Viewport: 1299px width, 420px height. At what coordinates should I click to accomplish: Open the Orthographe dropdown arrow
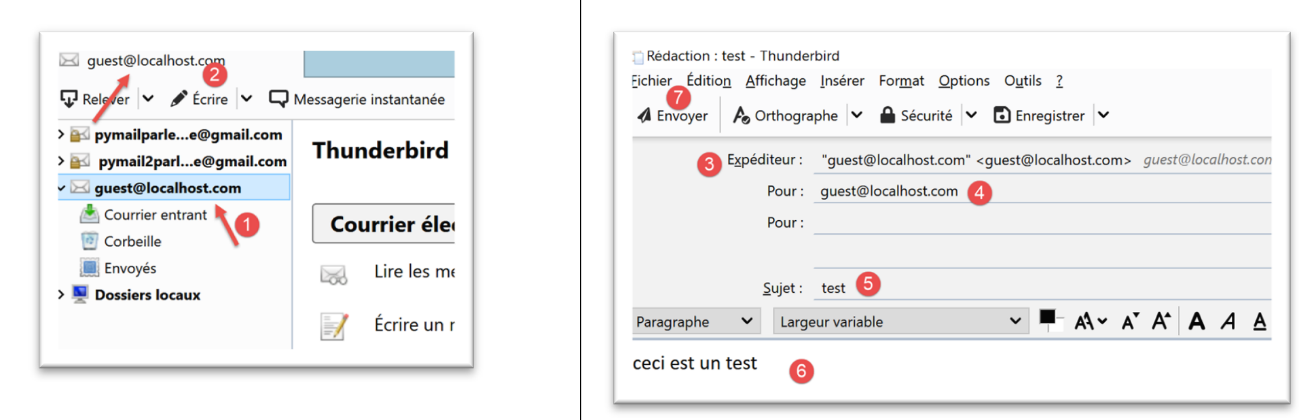click(856, 116)
